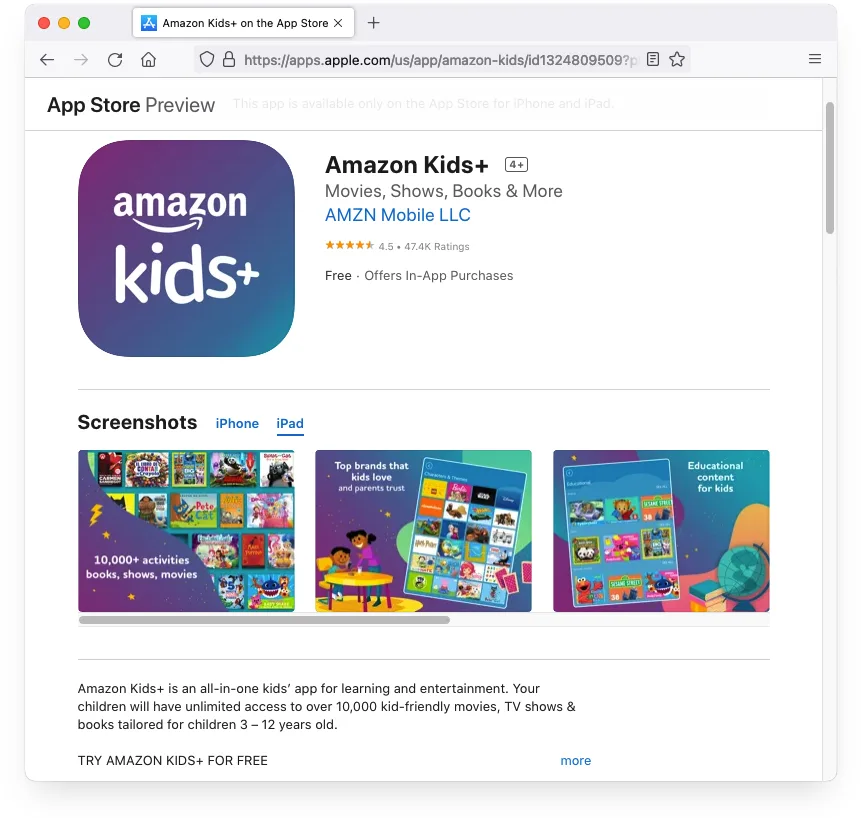Select the iPad screenshots tab
Image resolution: width=861 pixels, height=818 pixels.
click(x=290, y=423)
